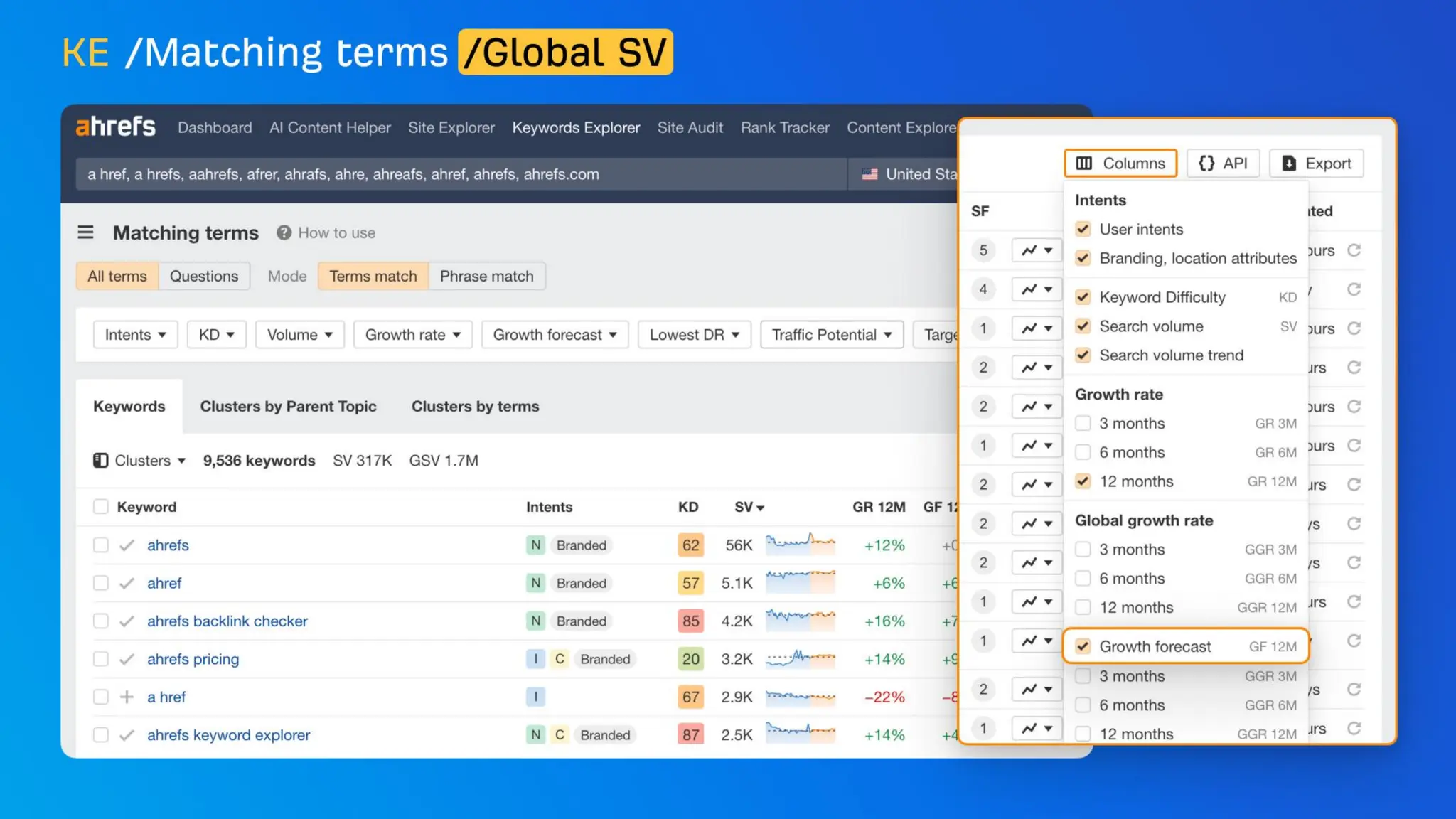Uncheck the Search volume column
The height and width of the screenshot is (819, 1456).
coord(1083,326)
